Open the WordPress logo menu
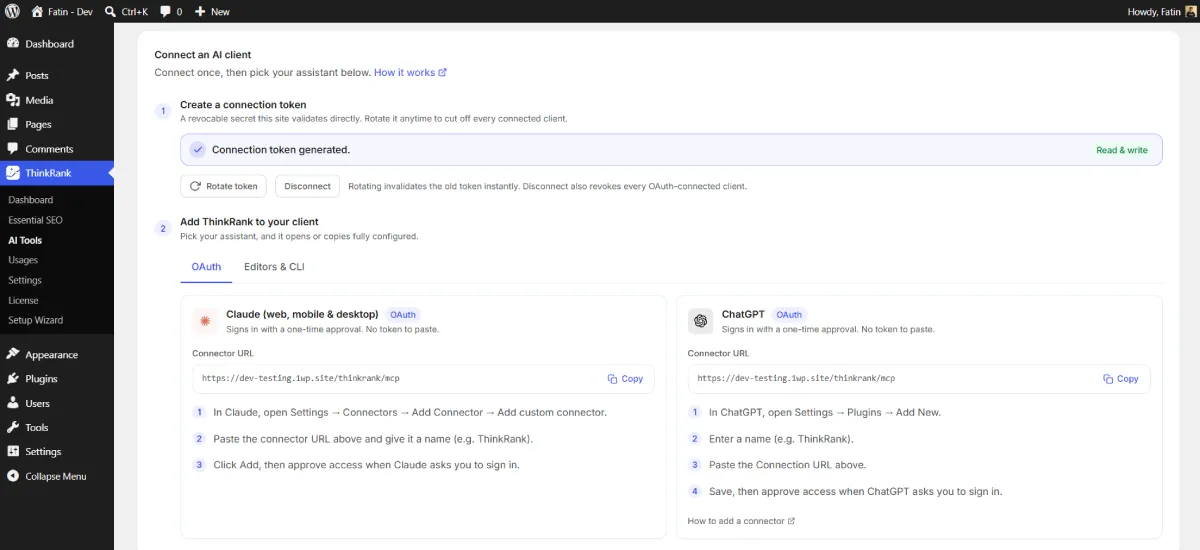 click(x=12, y=11)
